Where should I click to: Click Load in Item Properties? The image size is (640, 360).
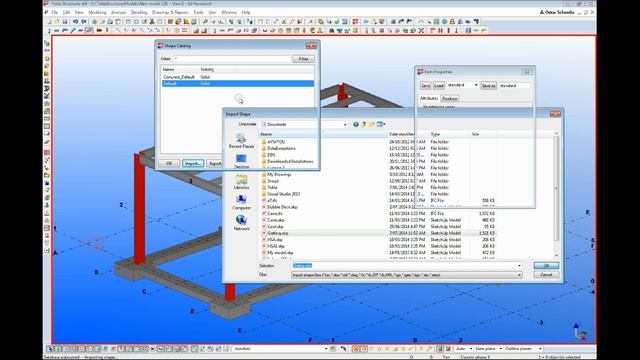438,86
